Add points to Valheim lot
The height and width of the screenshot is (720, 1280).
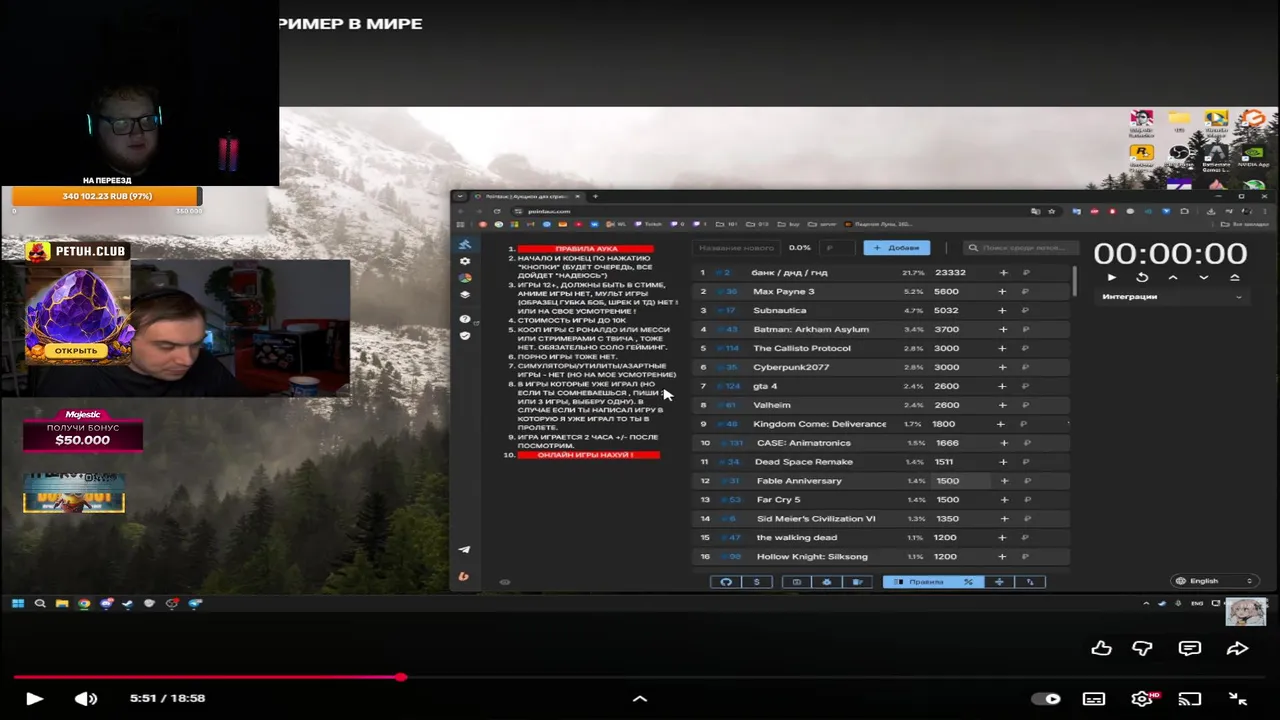(x=1002, y=405)
